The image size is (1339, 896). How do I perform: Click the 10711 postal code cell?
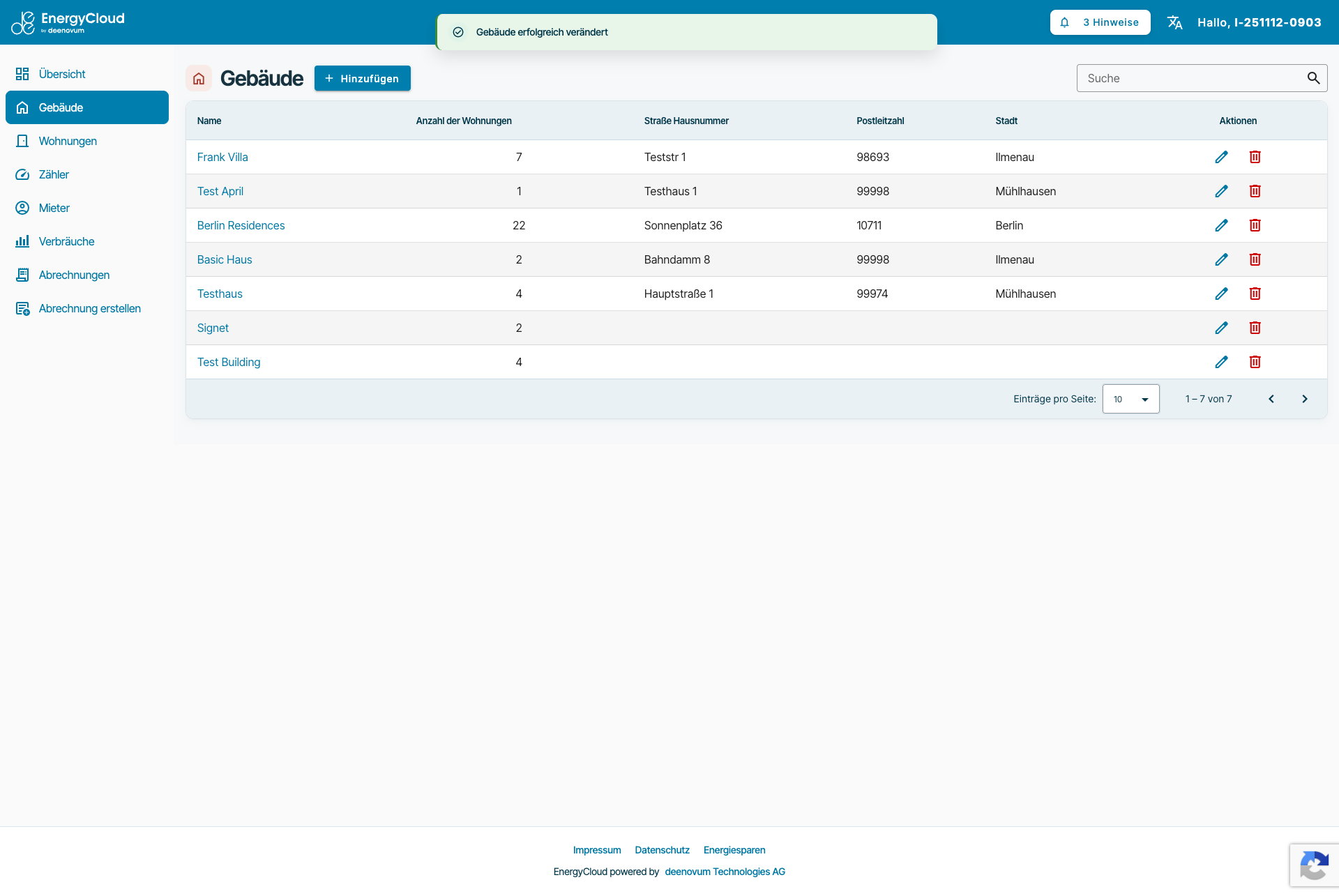869,225
